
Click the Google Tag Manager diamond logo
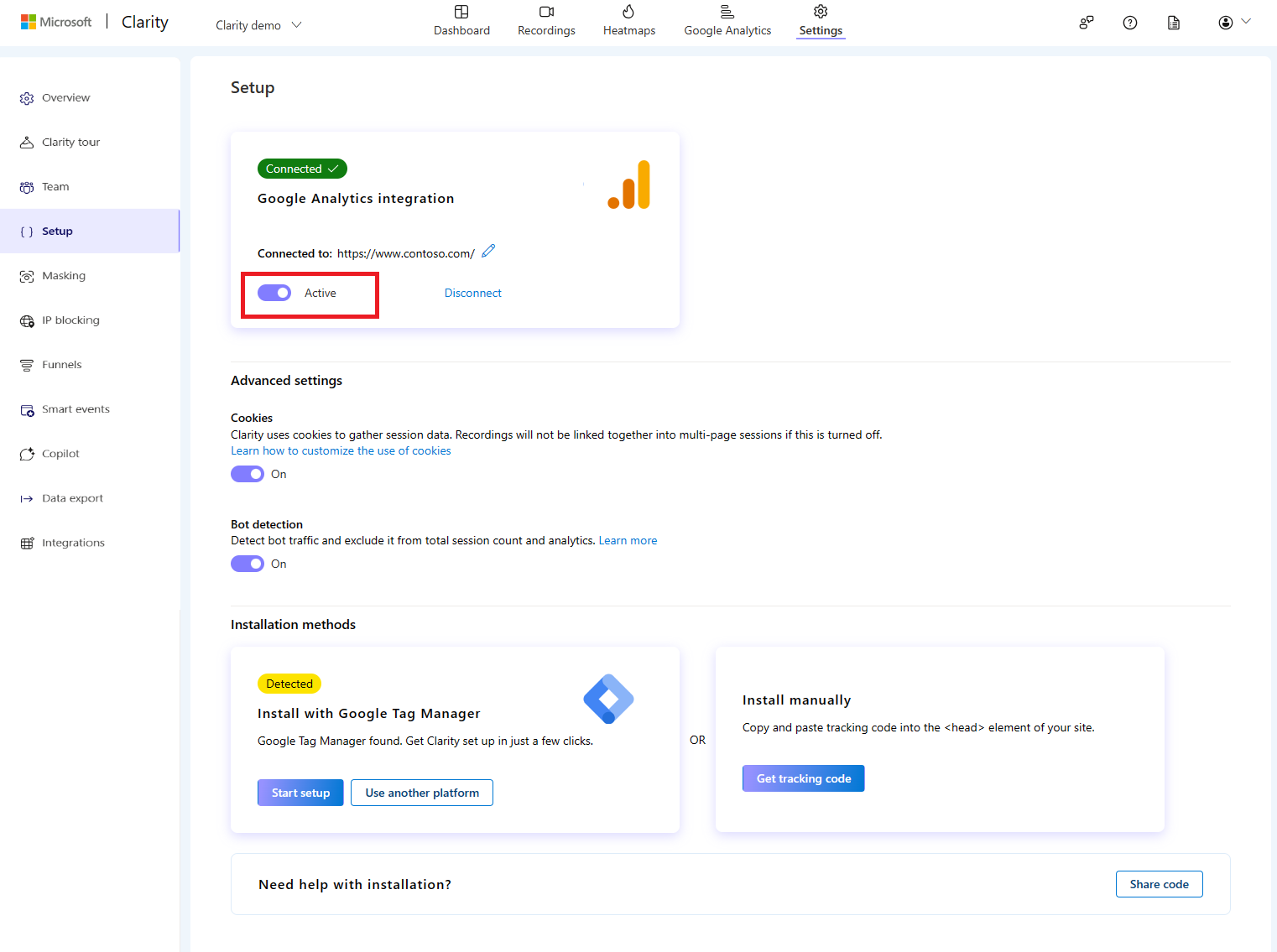pyautogui.click(x=608, y=699)
